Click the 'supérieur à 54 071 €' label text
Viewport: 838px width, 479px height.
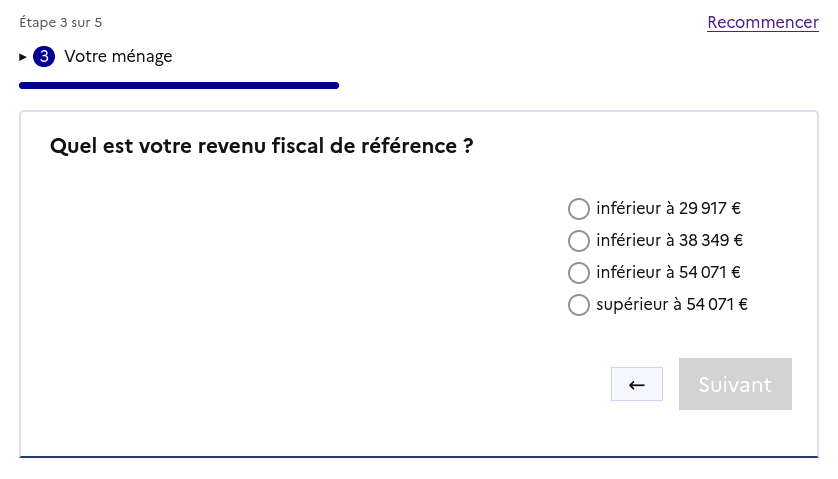[x=672, y=305]
